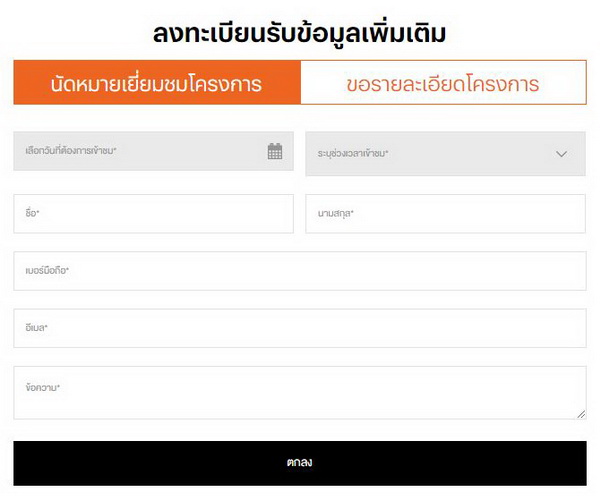
Task: Click the ระบุช่วงเวลาเข้าชม placeholder text
Action: coord(353,154)
